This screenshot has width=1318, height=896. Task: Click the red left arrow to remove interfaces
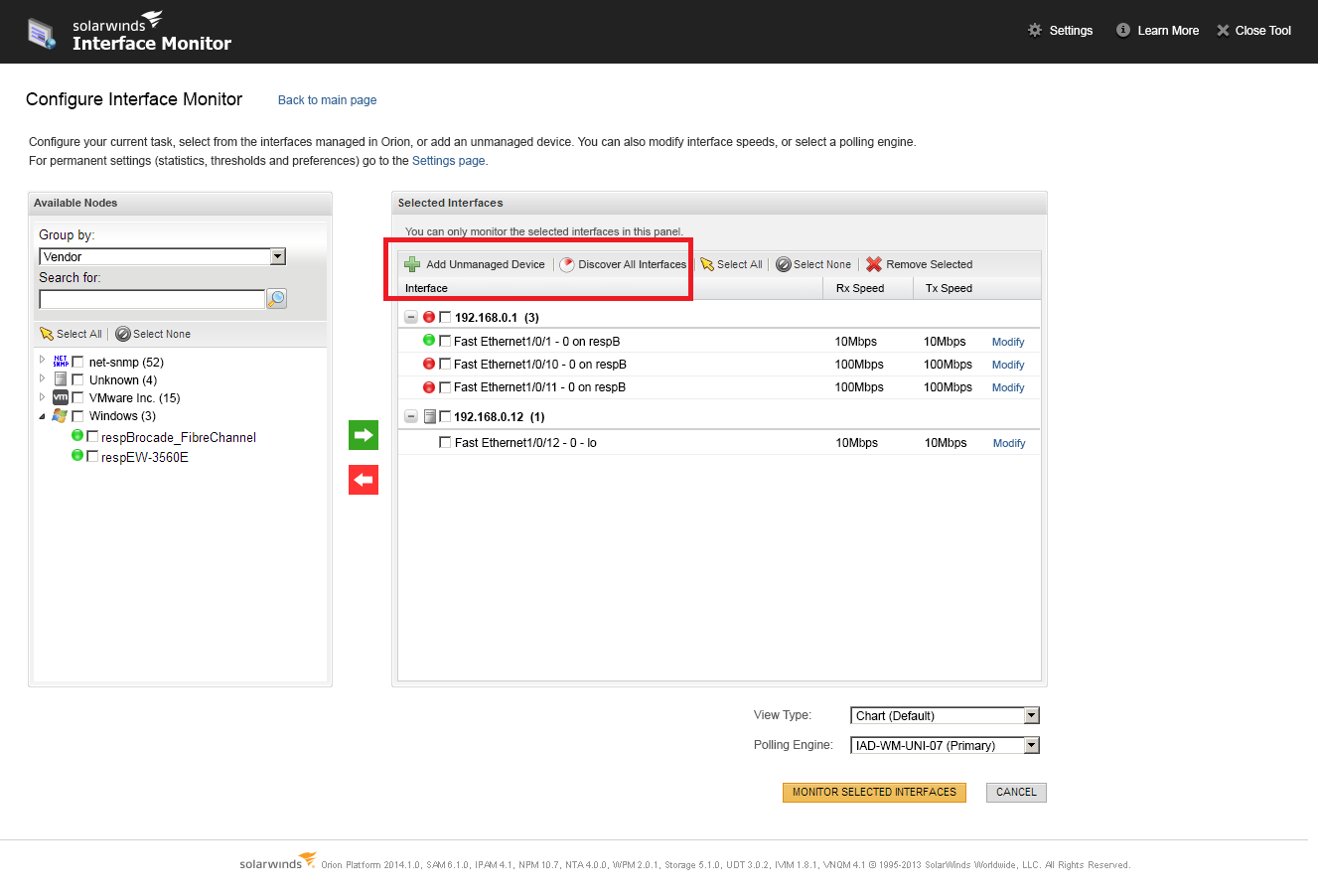click(364, 480)
